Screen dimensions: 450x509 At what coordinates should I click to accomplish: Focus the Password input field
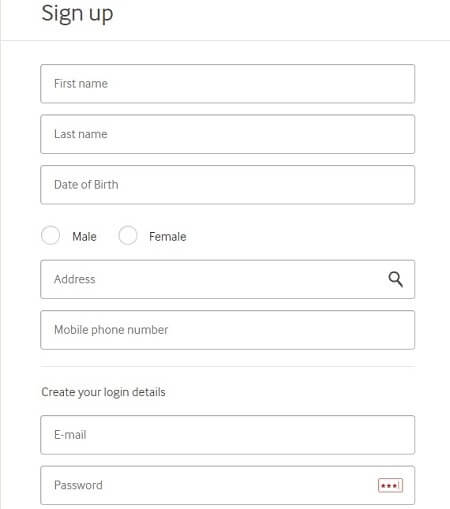click(228, 485)
